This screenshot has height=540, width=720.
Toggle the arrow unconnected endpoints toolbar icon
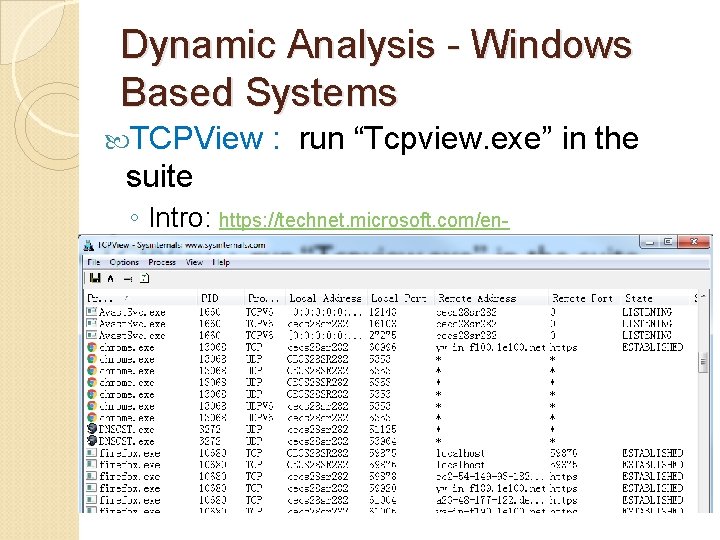point(128,278)
